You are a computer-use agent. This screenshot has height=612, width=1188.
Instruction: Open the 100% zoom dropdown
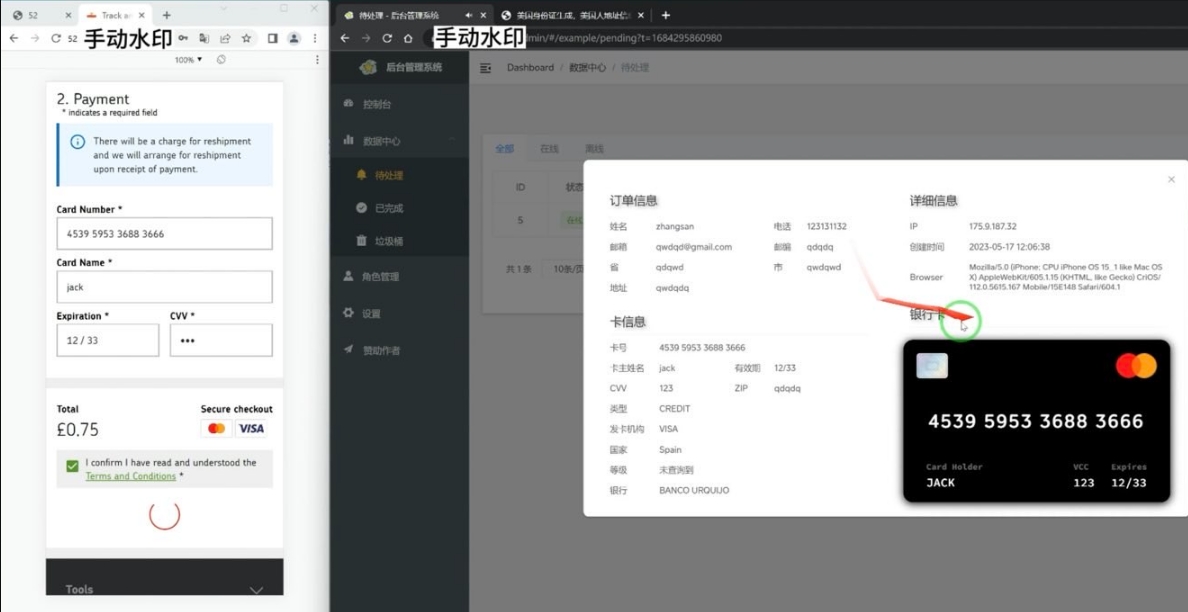(x=189, y=59)
